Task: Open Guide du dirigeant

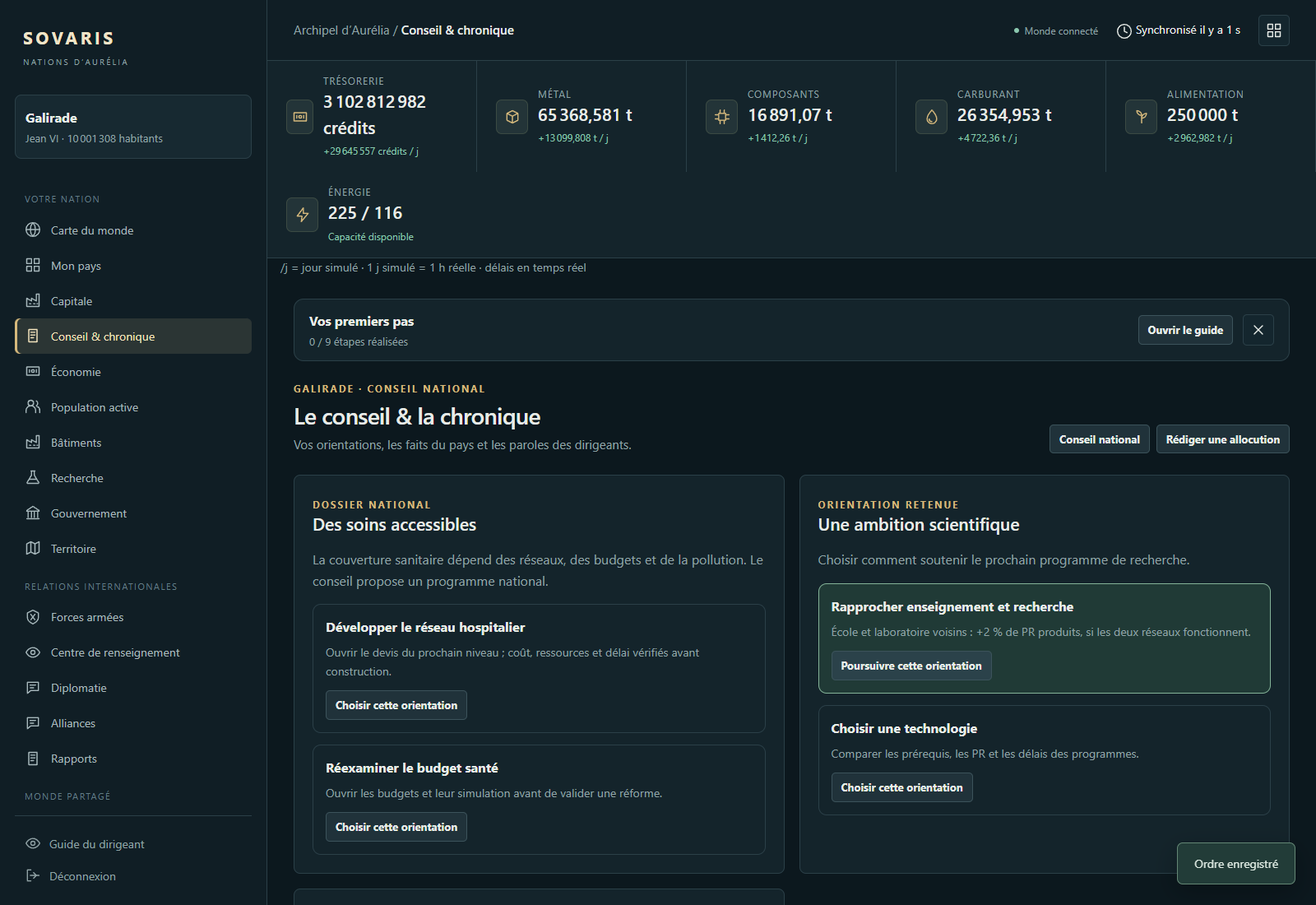Action: pyautogui.click(x=133, y=843)
